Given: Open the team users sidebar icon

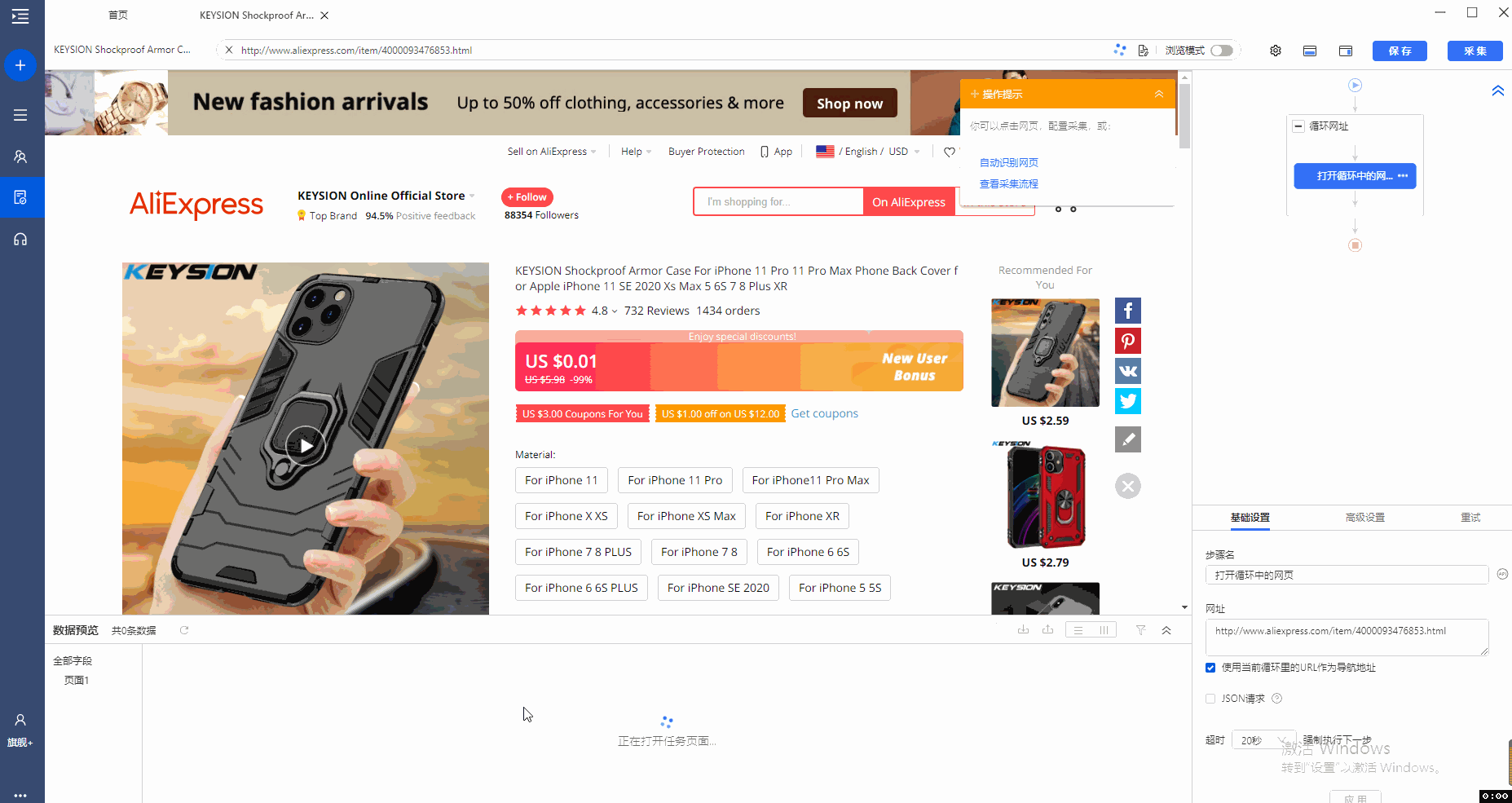Looking at the screenshot, I should click(20, 157).
